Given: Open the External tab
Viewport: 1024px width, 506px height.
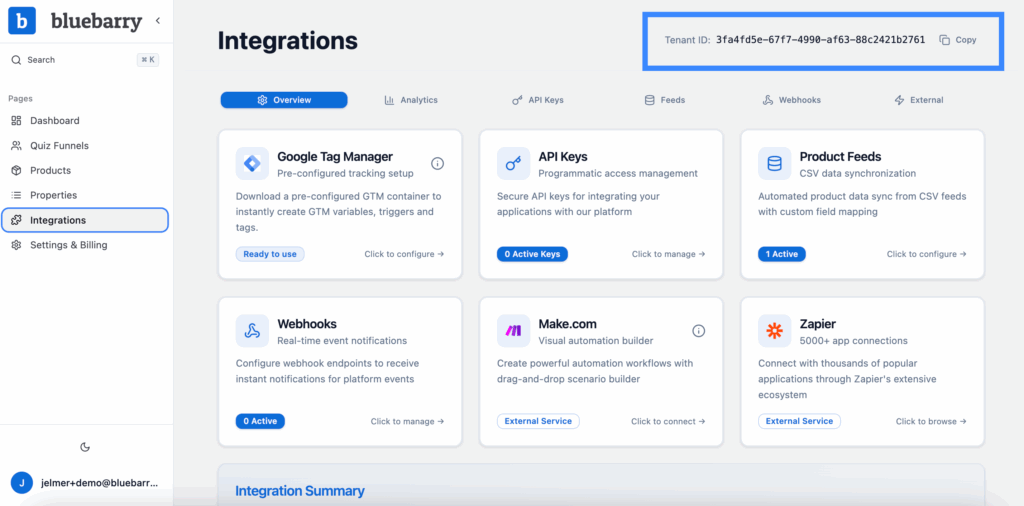Looking at the screenshot, I should tap(918, 100).
